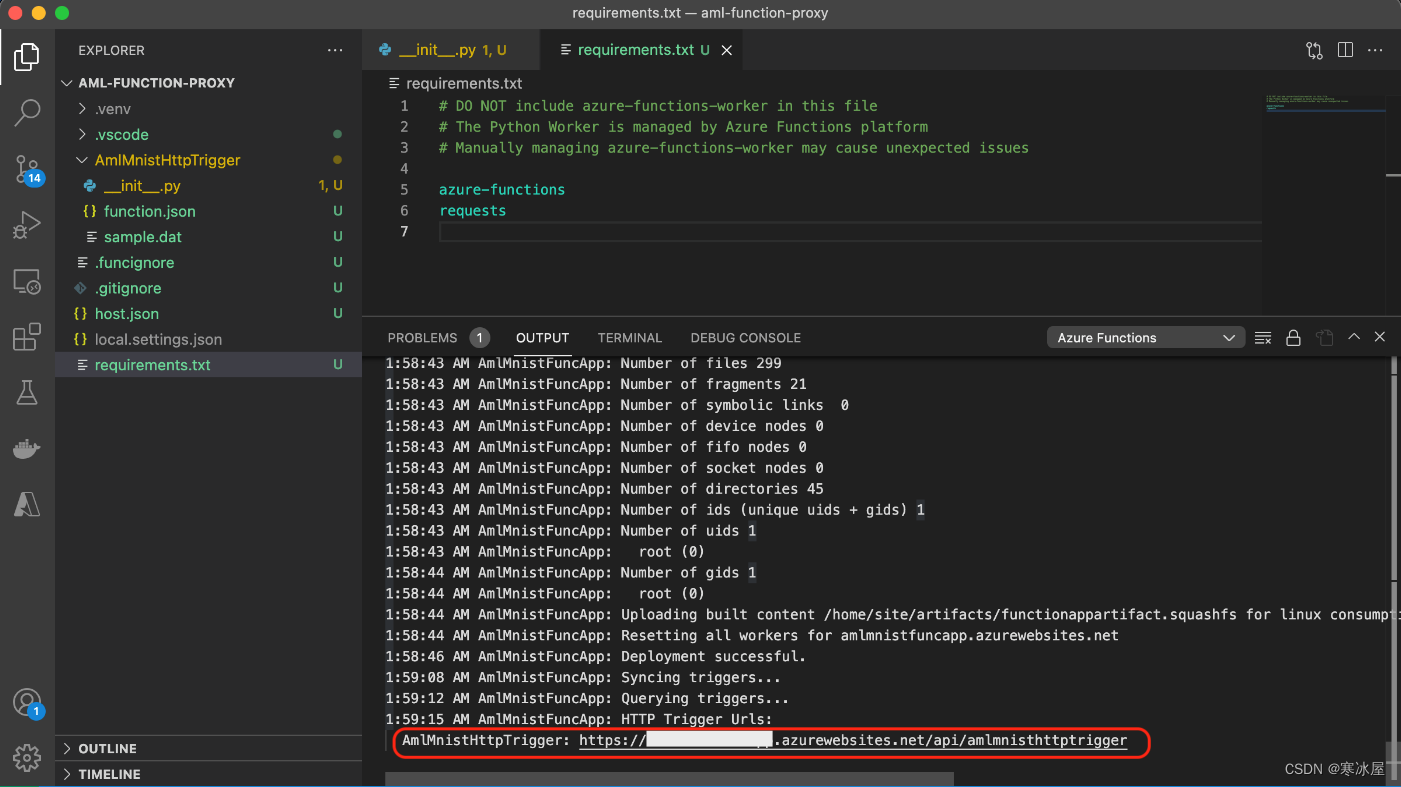Viewport: 1401px width, 787px height.
Task: Click the 'requests' line in editor
Action: pos(473,211)
